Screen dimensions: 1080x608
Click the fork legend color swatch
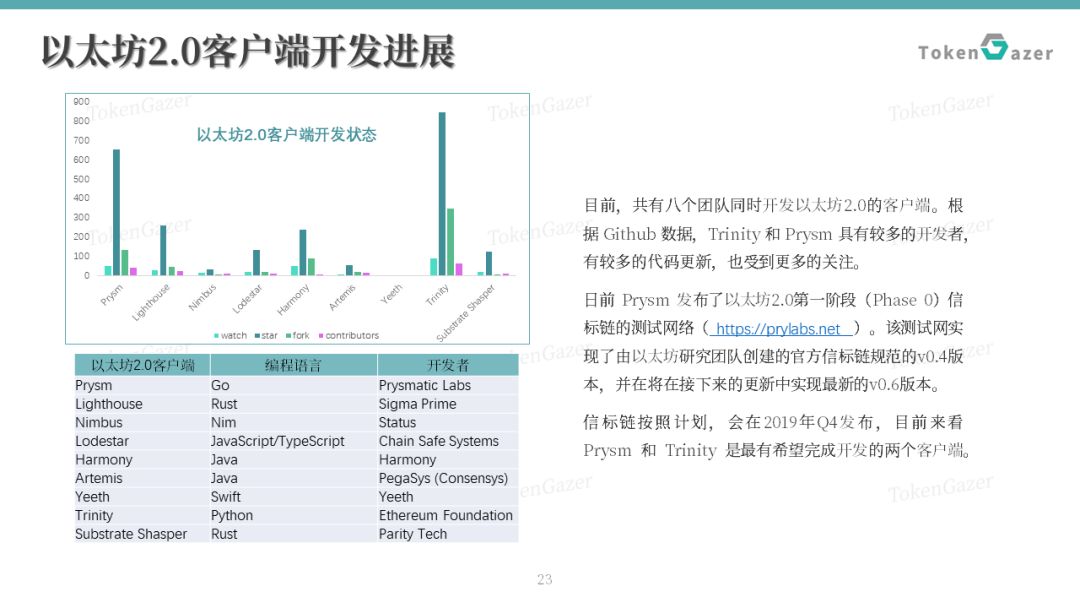pos(288,336)
